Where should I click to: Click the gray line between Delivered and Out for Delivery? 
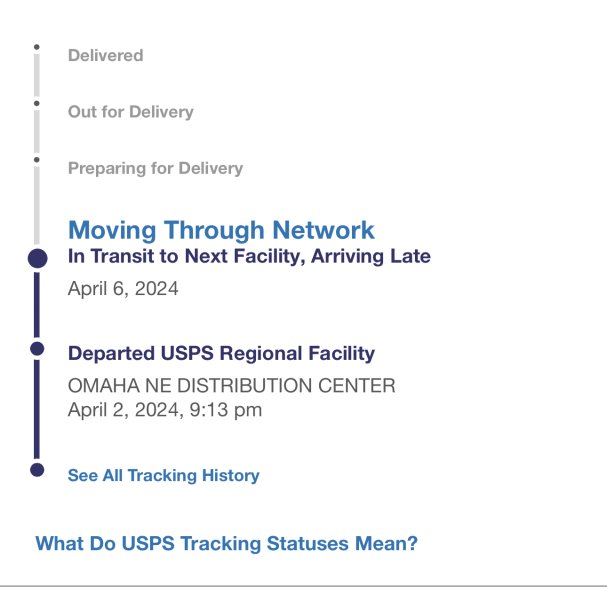pos(37,75)
